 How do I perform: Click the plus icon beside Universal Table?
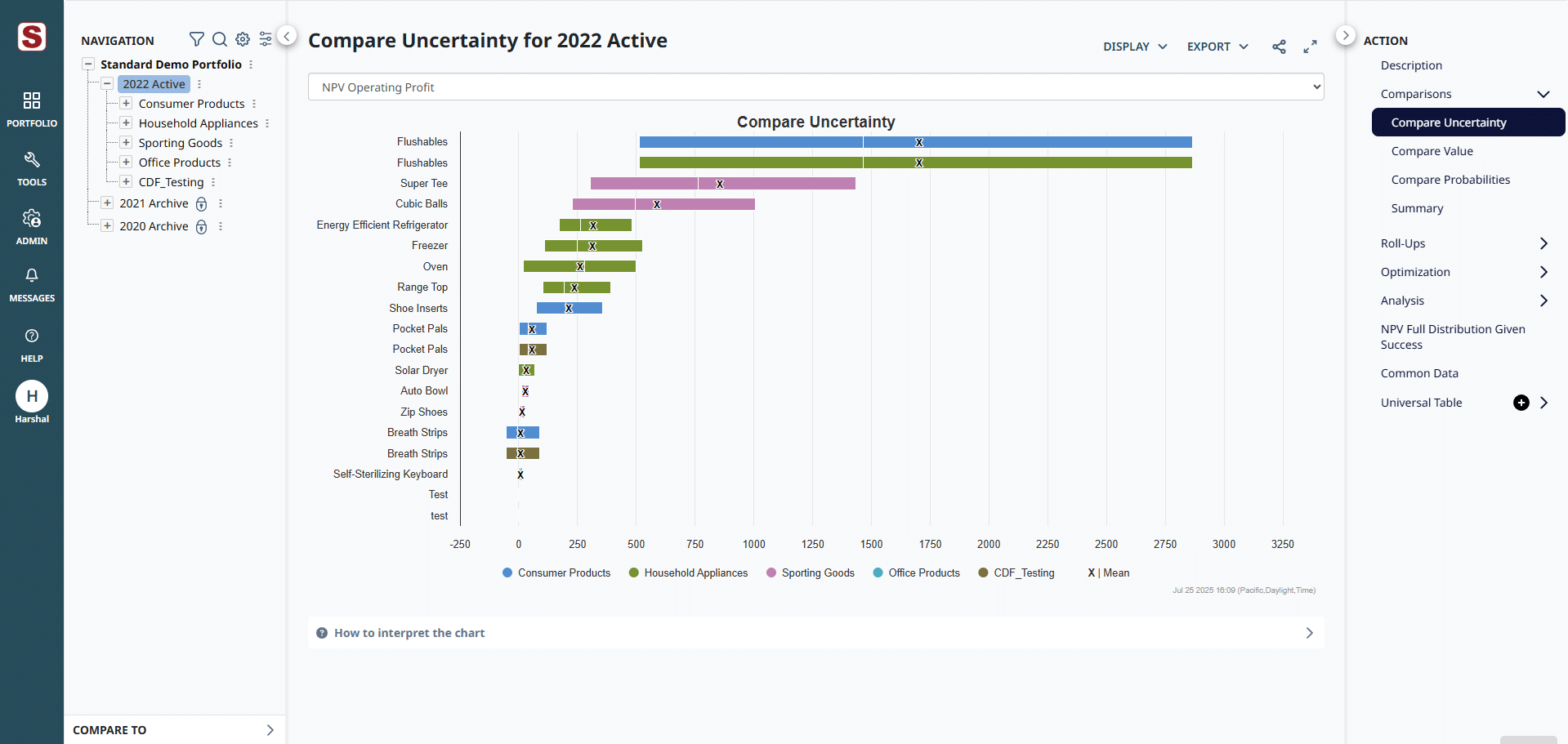[x=1521, y=403]
